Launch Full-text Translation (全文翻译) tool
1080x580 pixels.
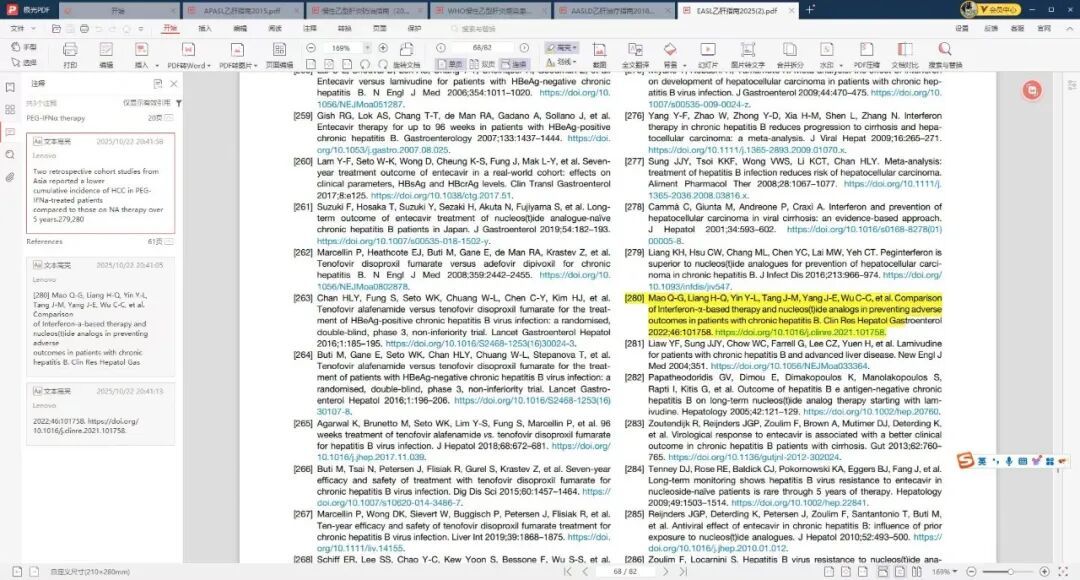(x=635, y=53)
